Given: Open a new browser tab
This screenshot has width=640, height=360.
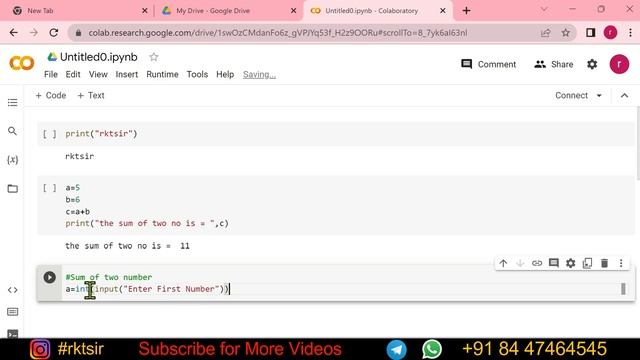Looking at the screenshot, I should click(x=467, y=11).
